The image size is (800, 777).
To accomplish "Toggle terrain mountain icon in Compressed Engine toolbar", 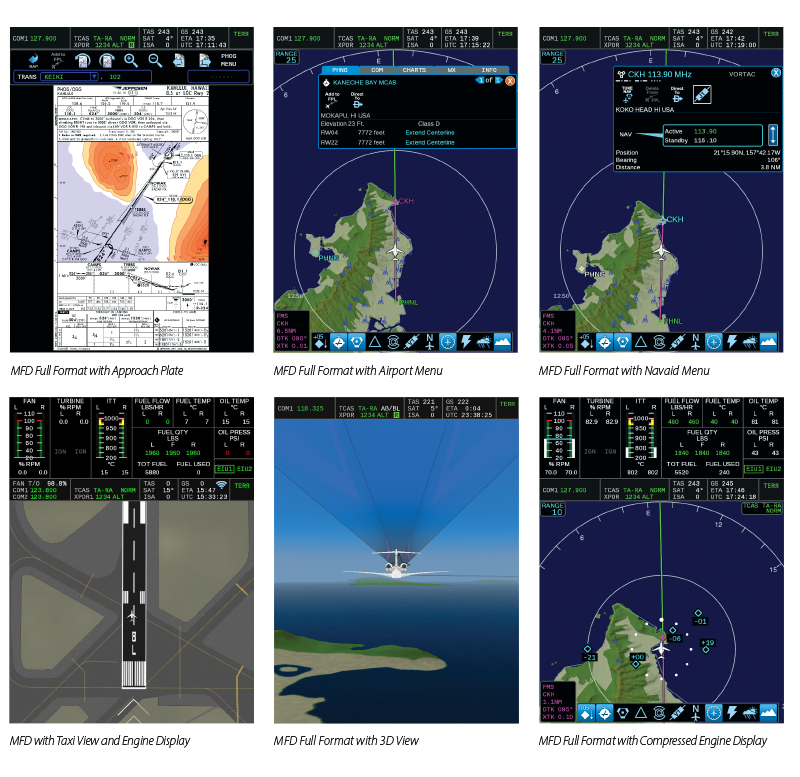I will 768,712.
